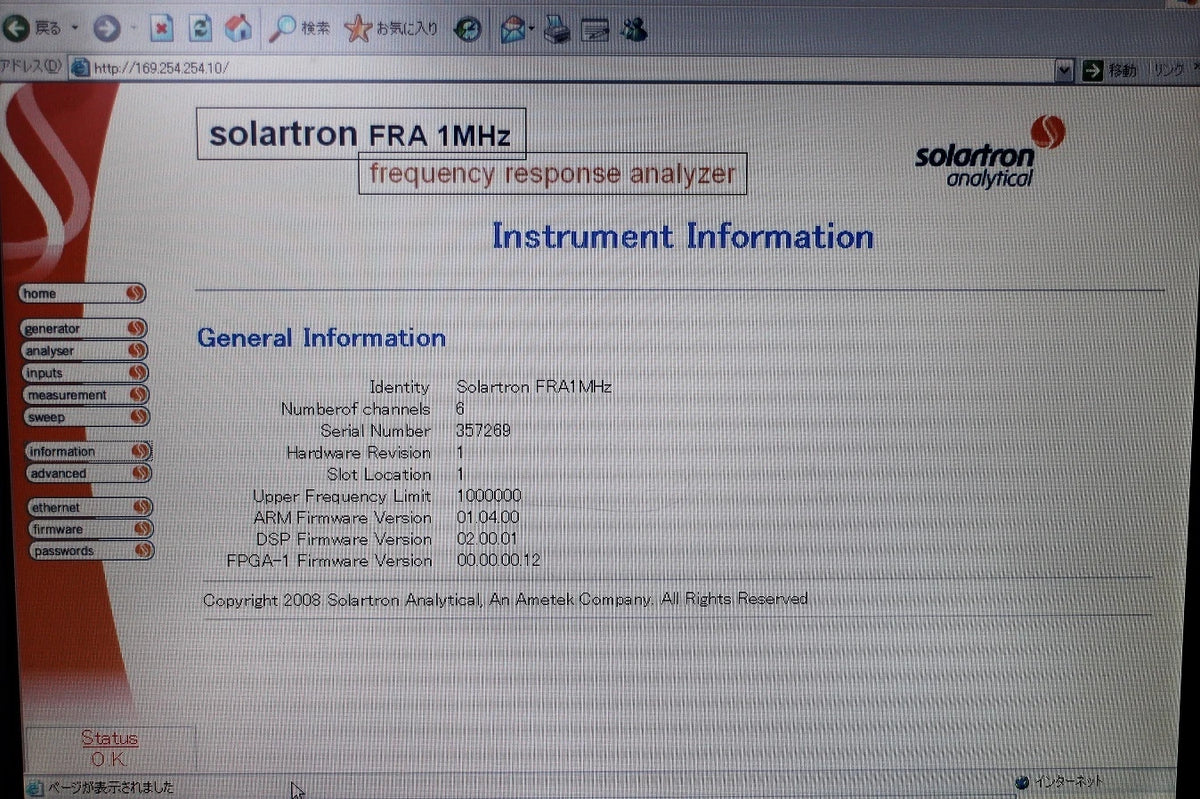Open the home navigation button
This screenshot has width=1200, height=799.
83,293
